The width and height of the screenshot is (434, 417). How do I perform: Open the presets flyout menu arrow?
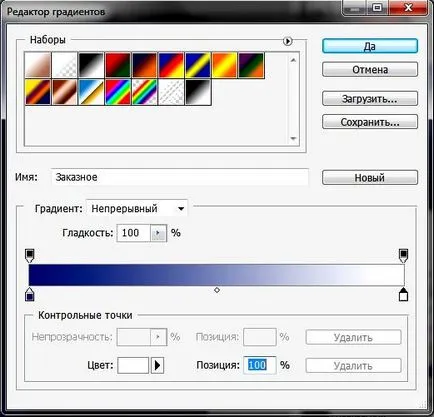[287, 41]
